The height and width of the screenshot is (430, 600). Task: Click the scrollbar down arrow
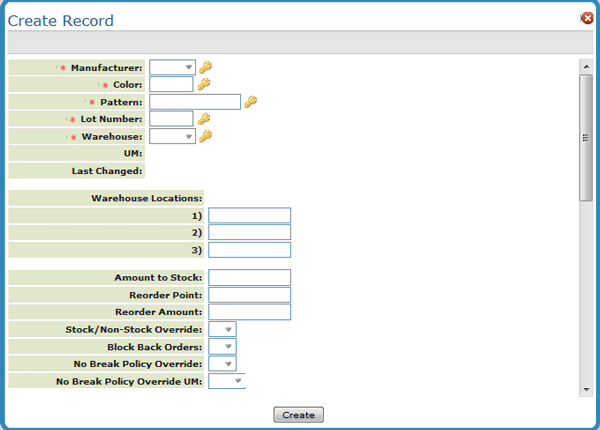click(x=586, y=389)
